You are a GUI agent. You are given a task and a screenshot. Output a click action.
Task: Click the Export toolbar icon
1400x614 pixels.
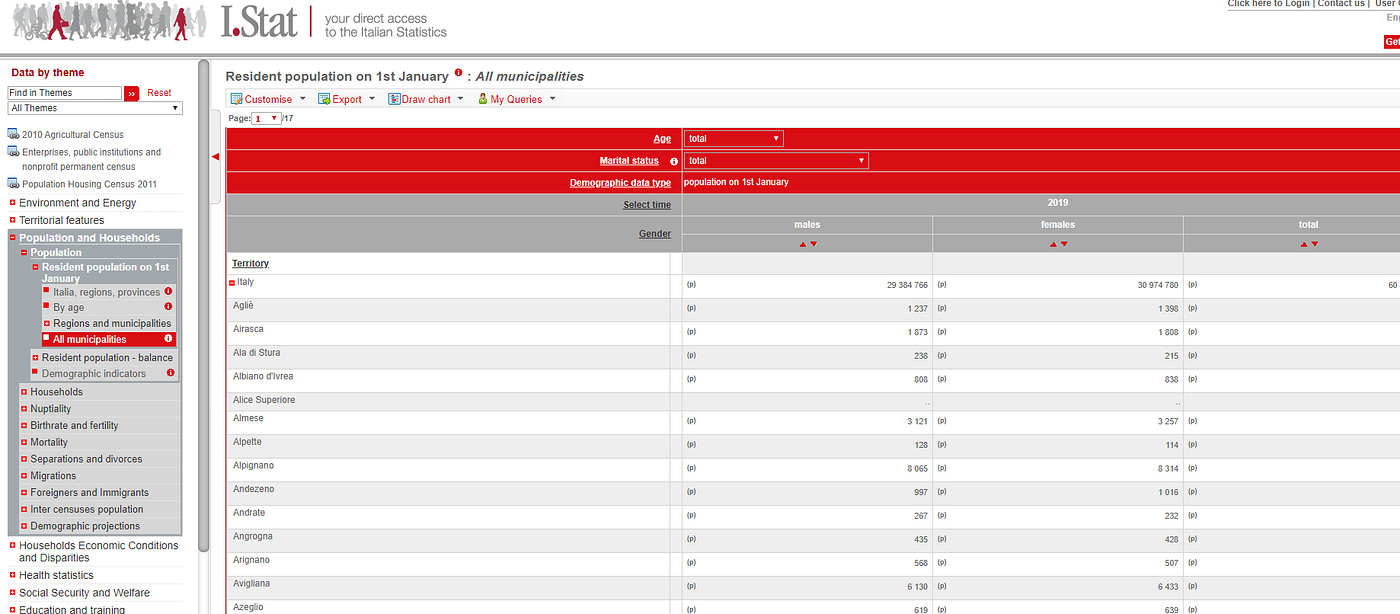(x=324, y=99)
